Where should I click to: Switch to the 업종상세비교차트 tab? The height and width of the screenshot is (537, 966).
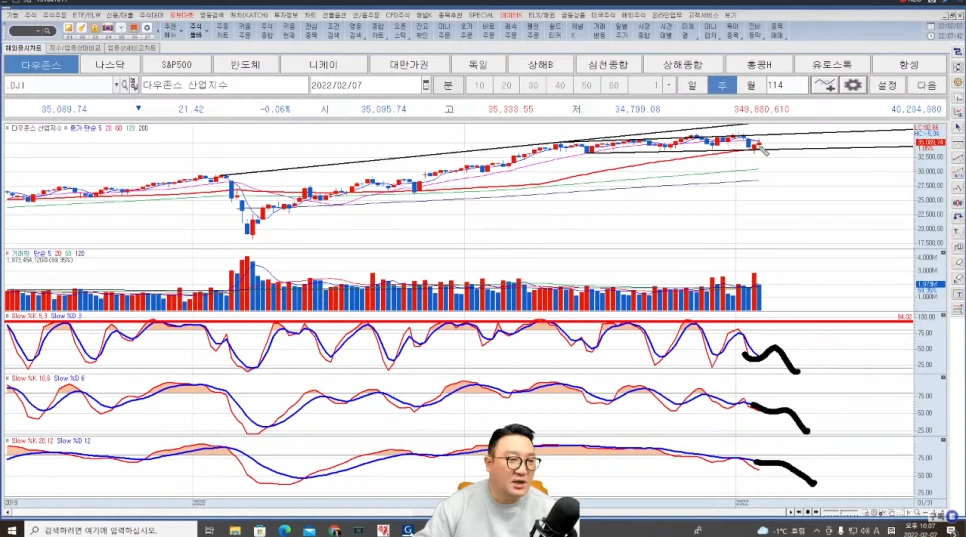click(x=132, y=48)
